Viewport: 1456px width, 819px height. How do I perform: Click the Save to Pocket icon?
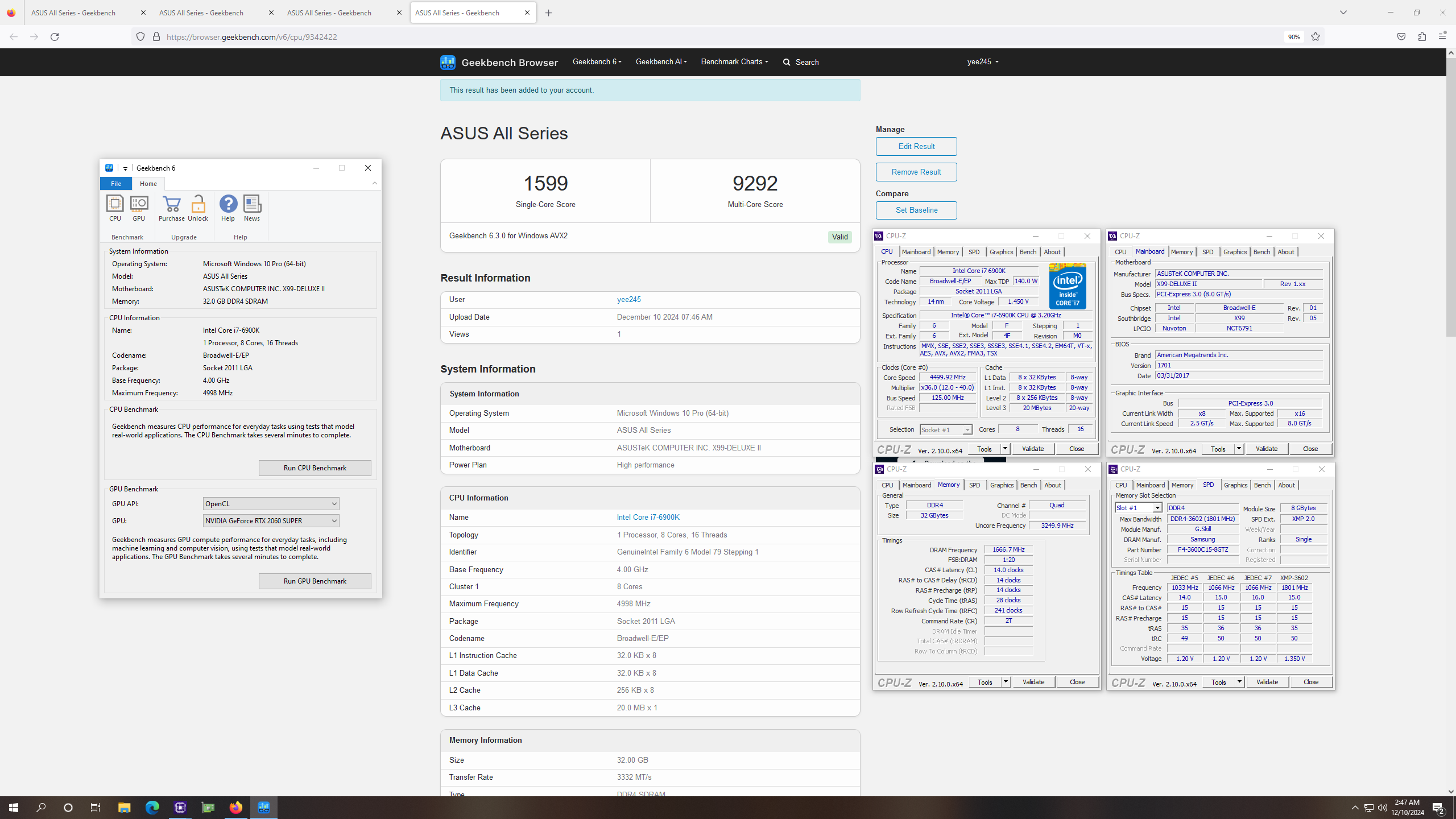(x=1401, y=37)
